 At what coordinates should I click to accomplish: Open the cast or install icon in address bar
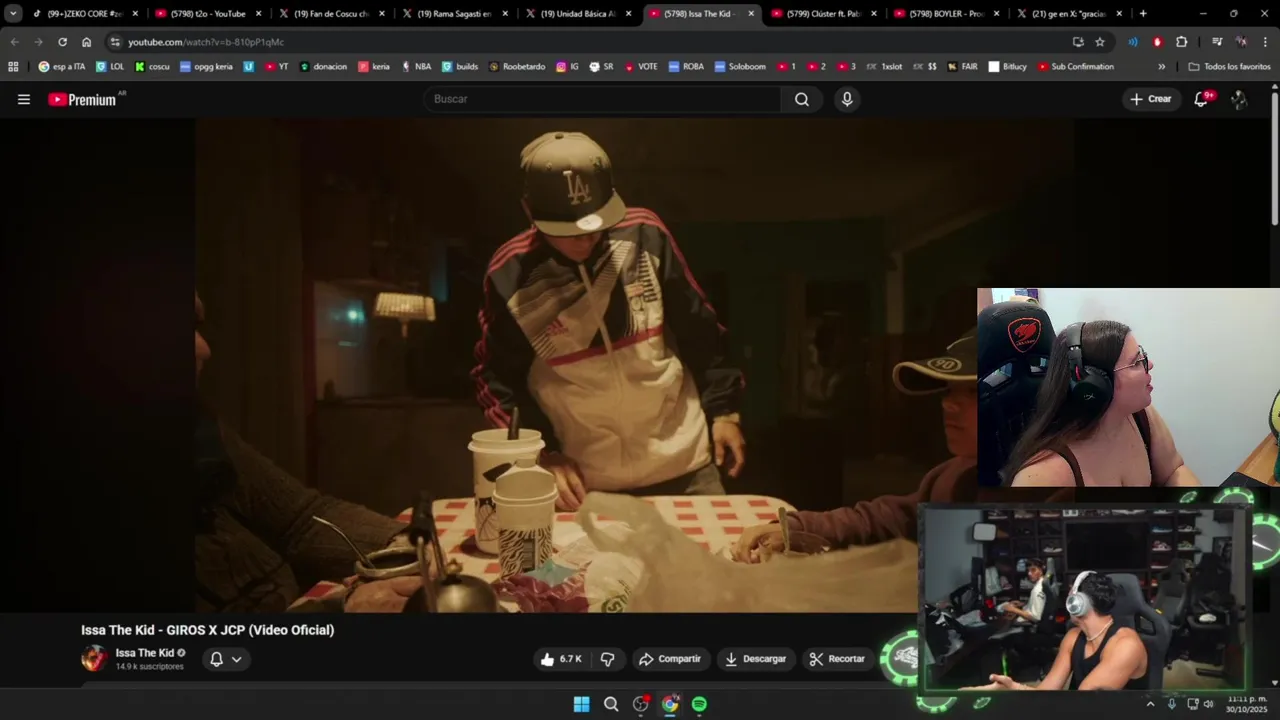pos(1078,42)
